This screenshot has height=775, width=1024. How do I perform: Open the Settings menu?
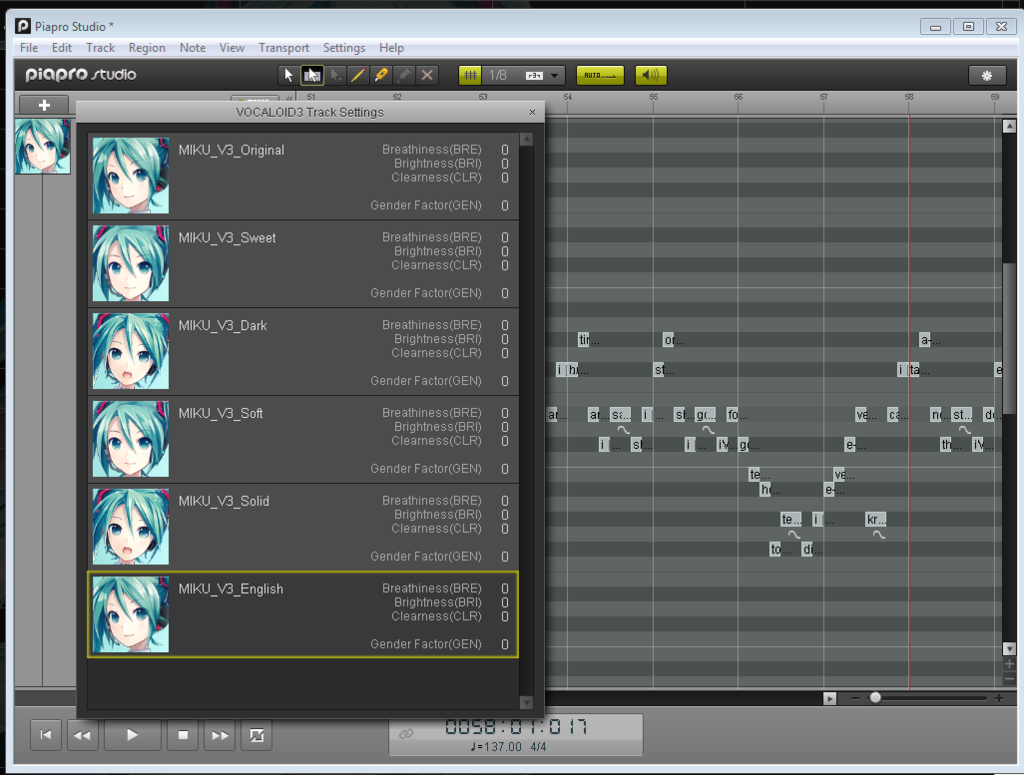click(x=344, y=48)
